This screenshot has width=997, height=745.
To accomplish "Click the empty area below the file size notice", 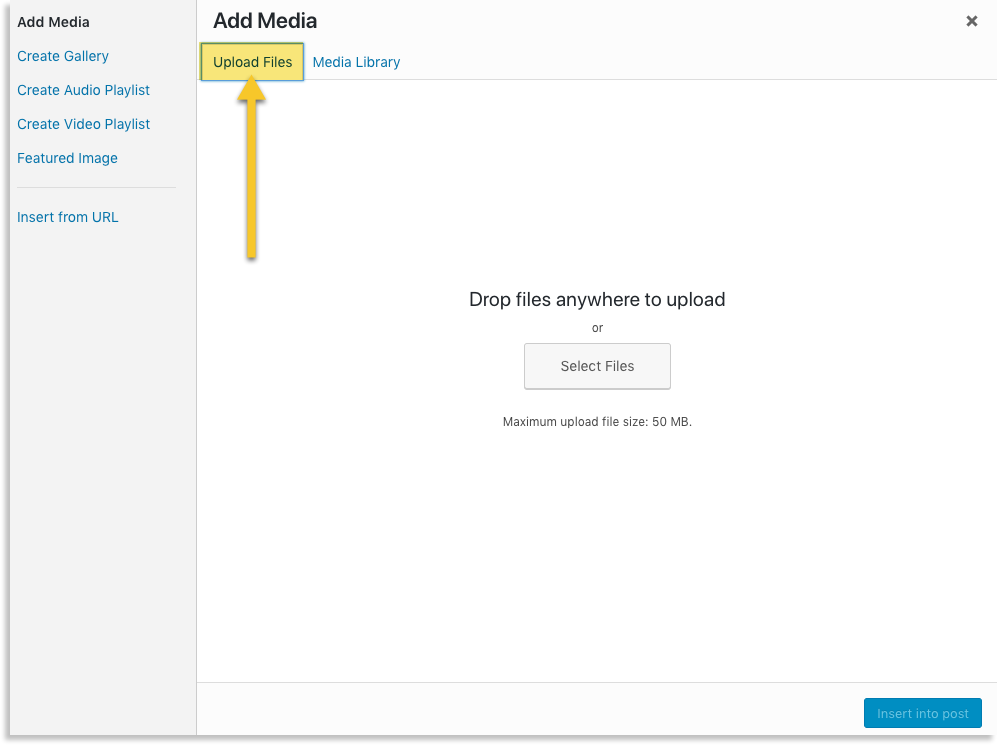I will pos(597,550).
